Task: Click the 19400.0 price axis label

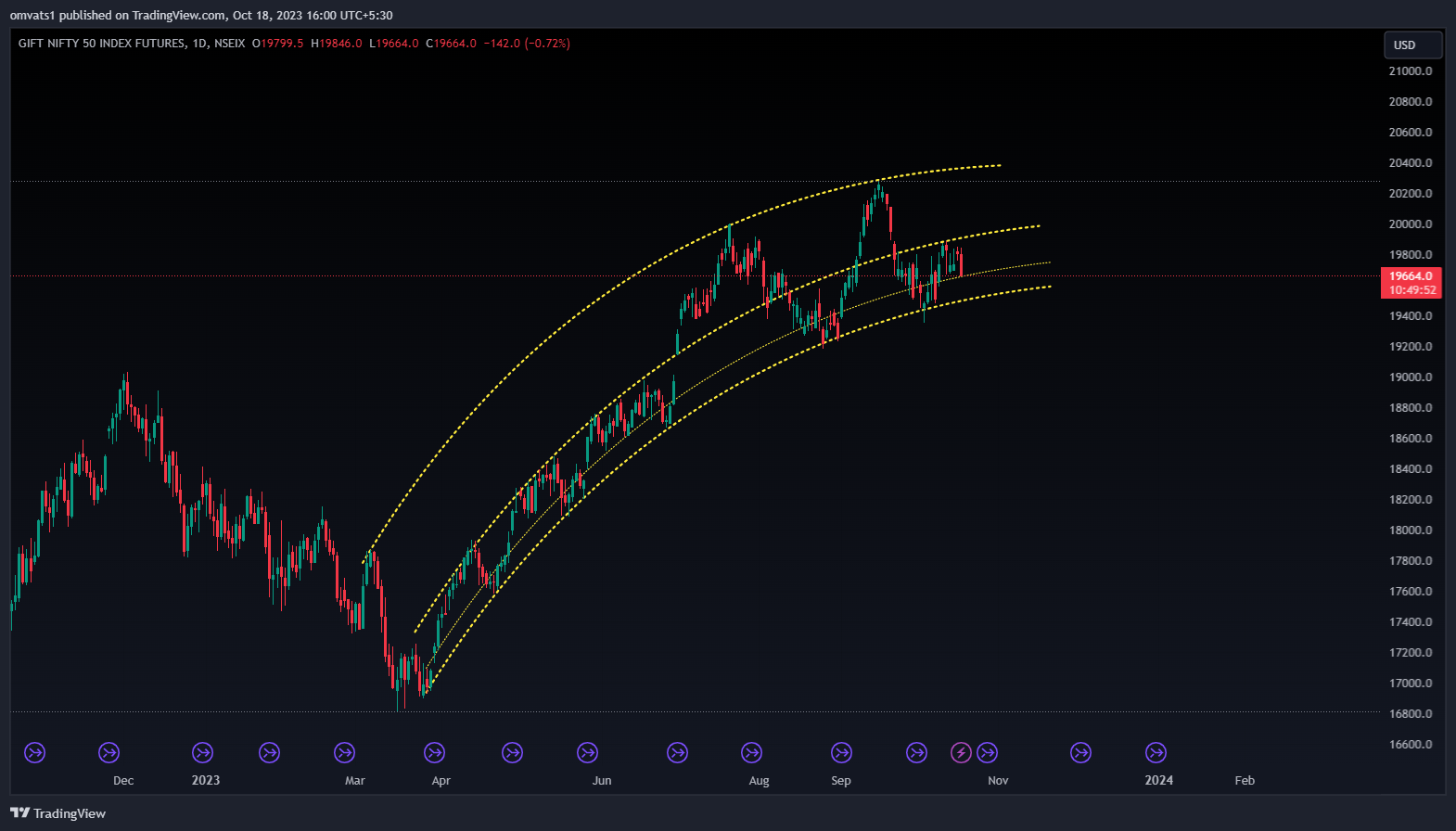Action: [1411, 316]
